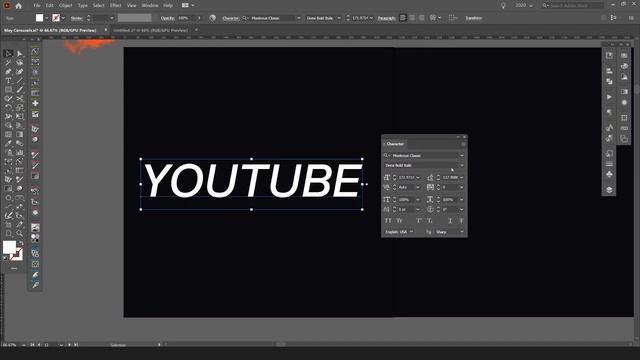Select the Line Segment tool

(x=20, y=81)
